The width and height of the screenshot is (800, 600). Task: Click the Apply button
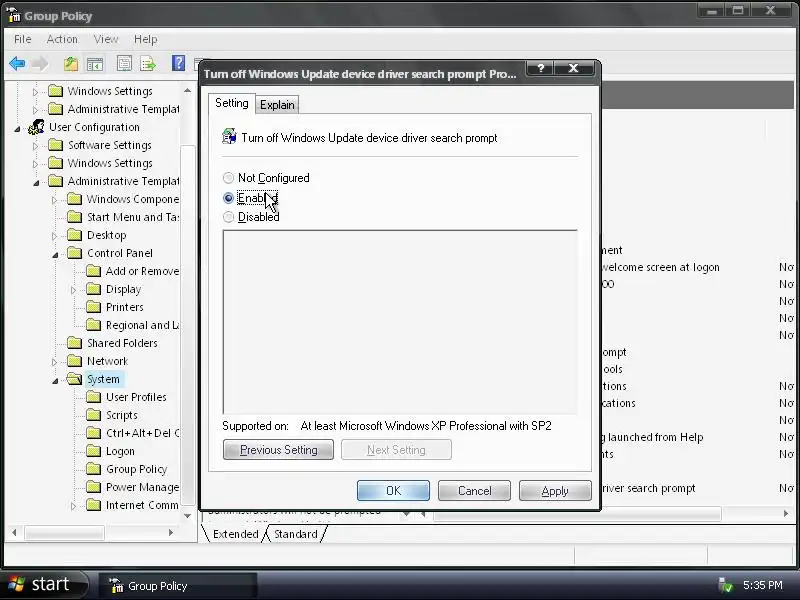click(x=555, y=491)
